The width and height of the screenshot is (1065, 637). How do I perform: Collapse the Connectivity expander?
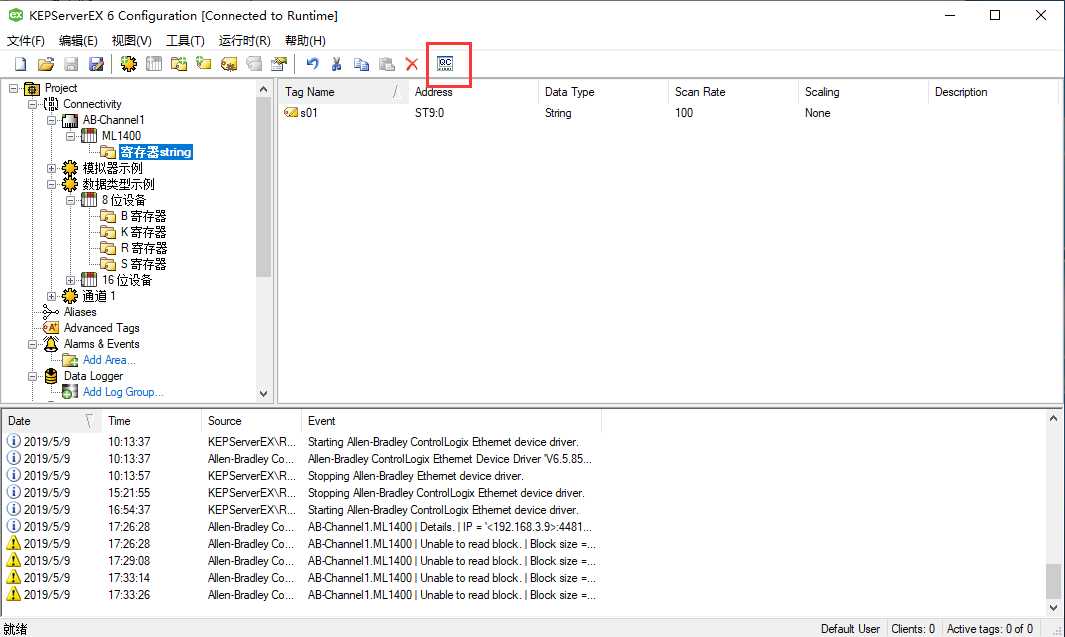pyautogui.click(x=32, y=104)
